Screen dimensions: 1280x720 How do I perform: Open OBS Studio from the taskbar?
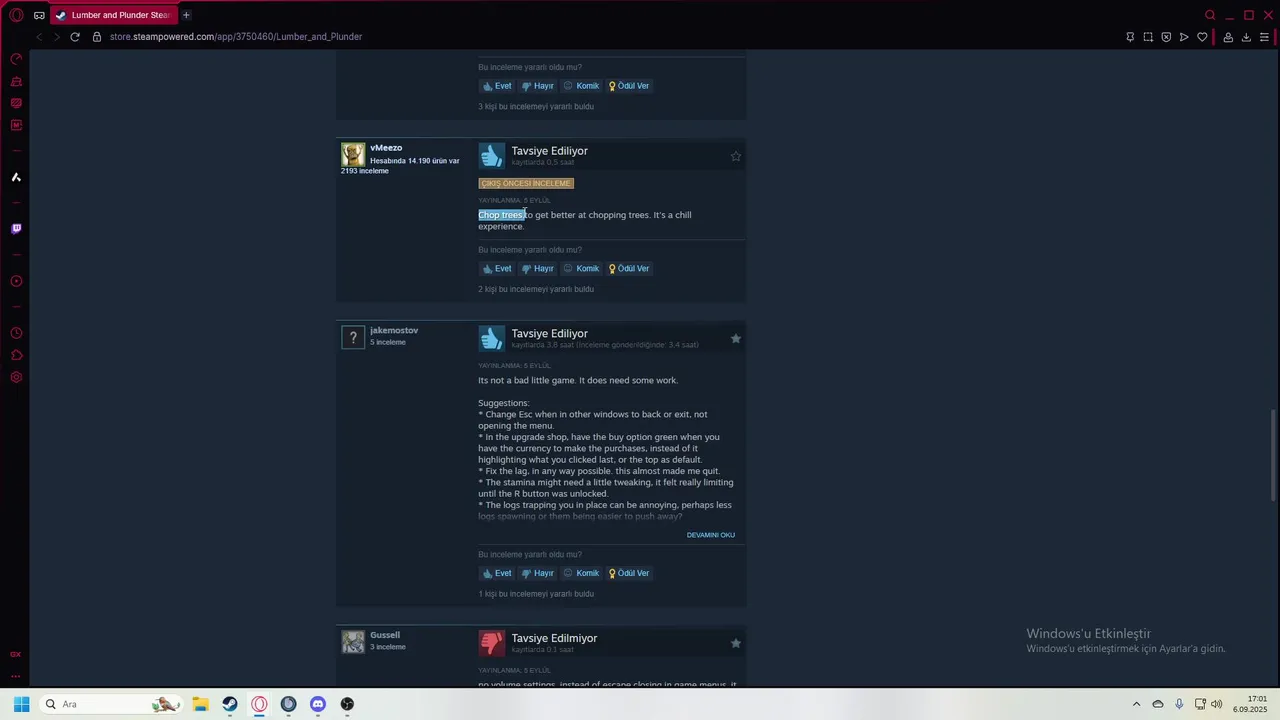347,704
